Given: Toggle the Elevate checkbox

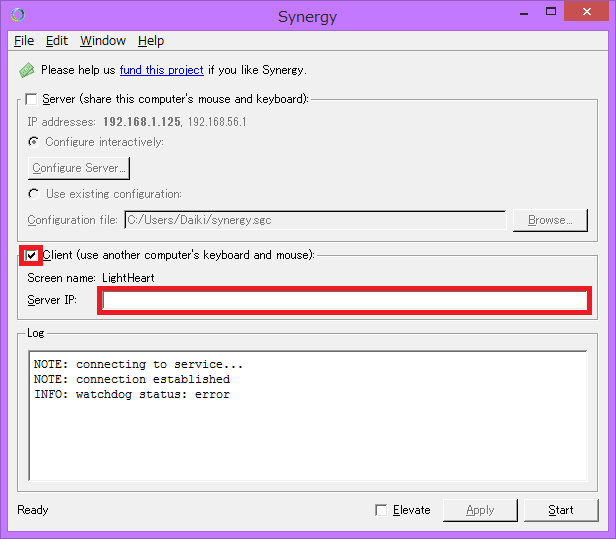Looking at the screenshot, I should coord(381,510).
